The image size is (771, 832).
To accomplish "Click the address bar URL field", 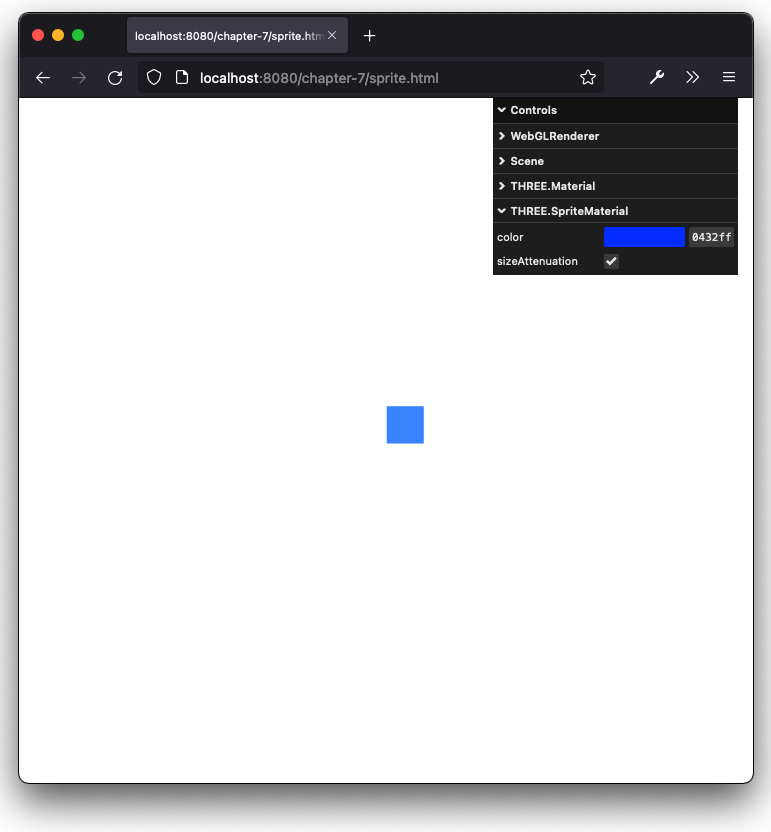I will 371,78.
